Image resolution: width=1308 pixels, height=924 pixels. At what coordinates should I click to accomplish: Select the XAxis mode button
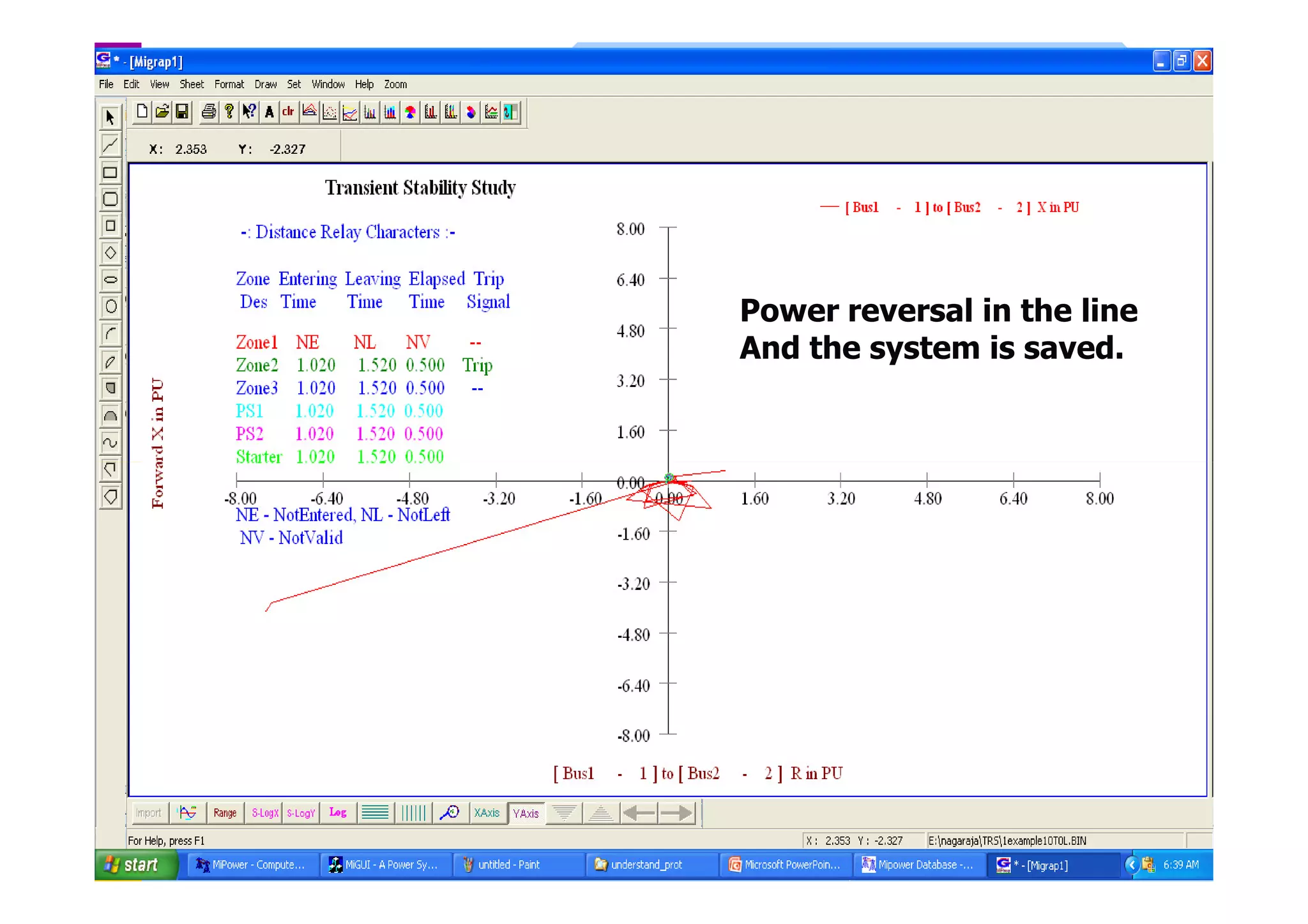487,813
